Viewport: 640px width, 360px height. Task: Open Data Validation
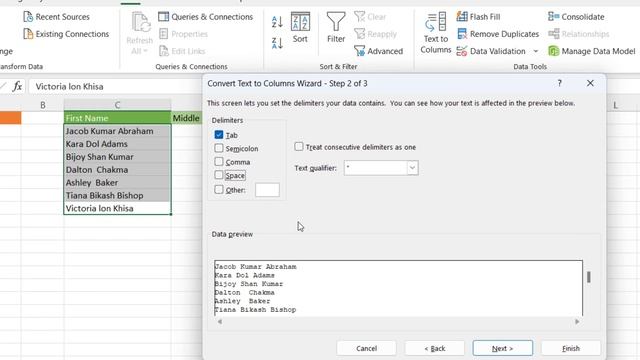pos(491,51)
